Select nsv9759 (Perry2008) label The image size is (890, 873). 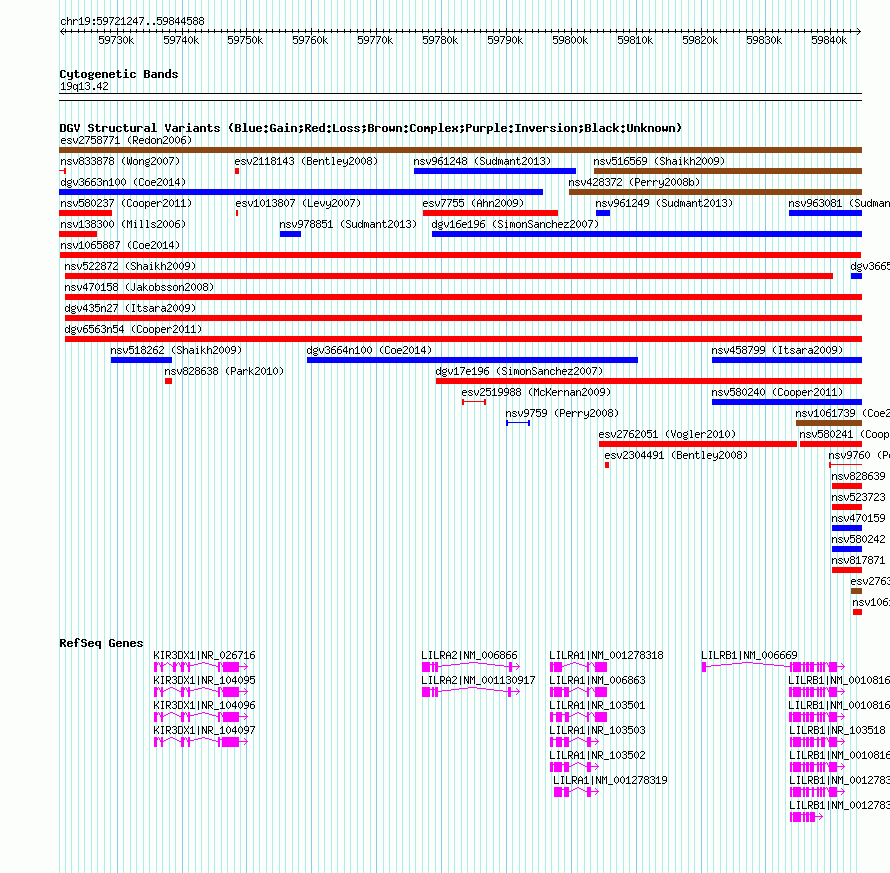tap(562, 413)
